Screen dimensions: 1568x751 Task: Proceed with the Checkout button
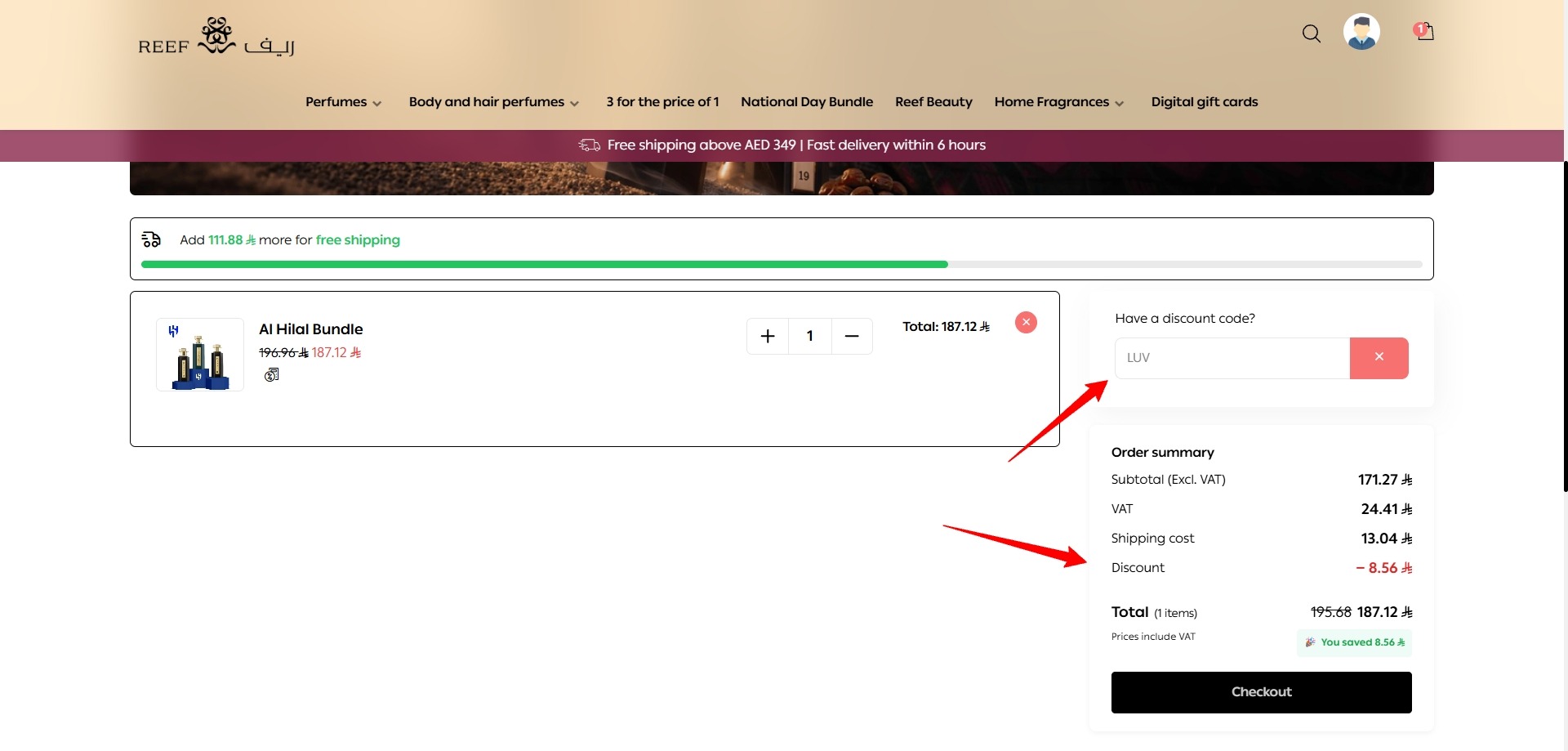click(x=1261, y=692)
